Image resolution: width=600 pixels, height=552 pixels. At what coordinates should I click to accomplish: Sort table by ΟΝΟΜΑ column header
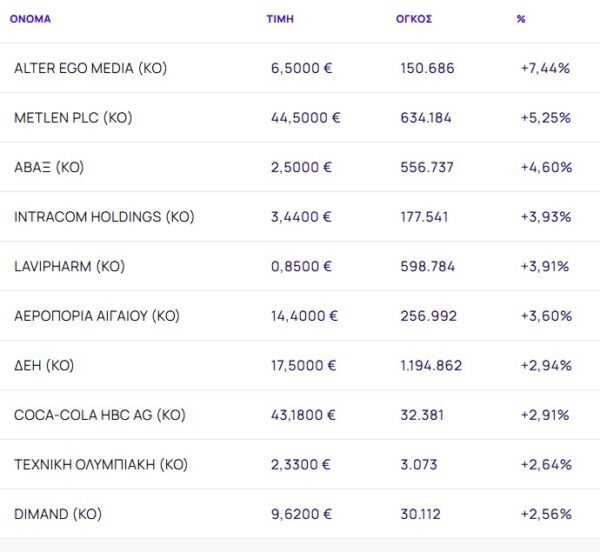(30, 19)
